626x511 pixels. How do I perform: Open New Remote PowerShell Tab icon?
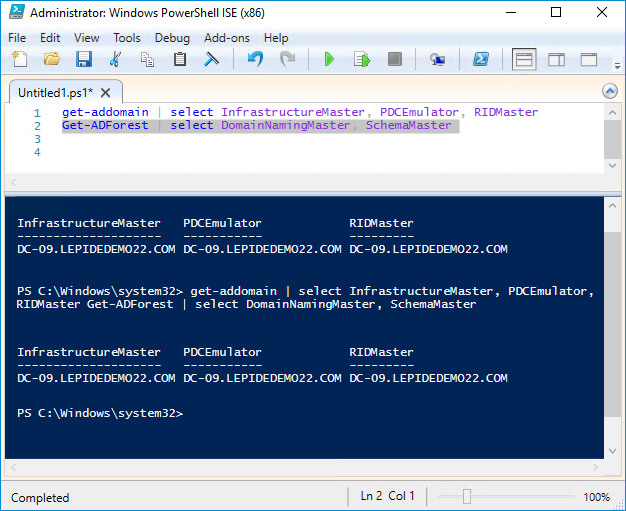[x=438, y=59]
